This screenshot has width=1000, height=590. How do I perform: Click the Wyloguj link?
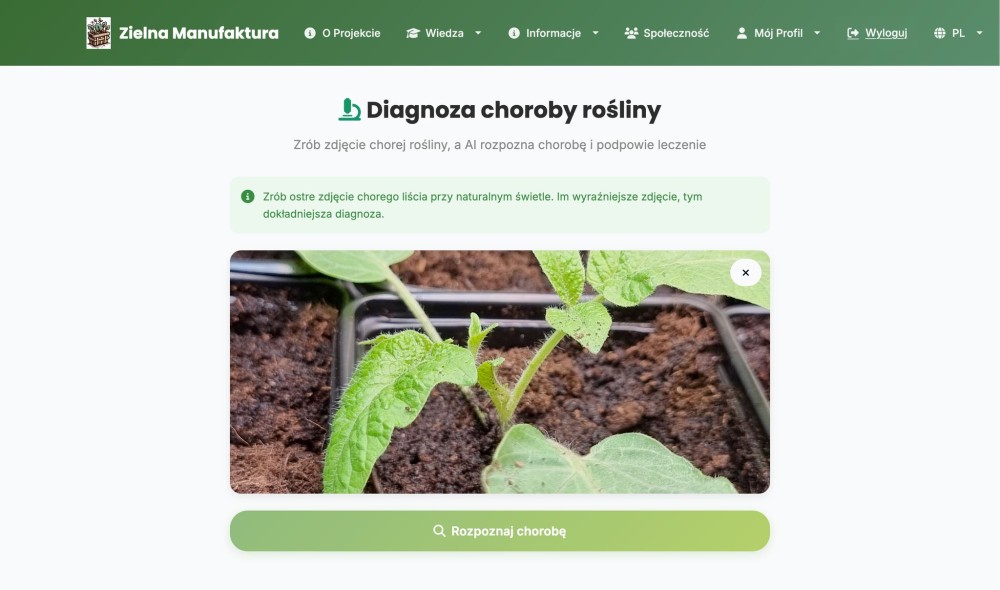click(877, 33)
